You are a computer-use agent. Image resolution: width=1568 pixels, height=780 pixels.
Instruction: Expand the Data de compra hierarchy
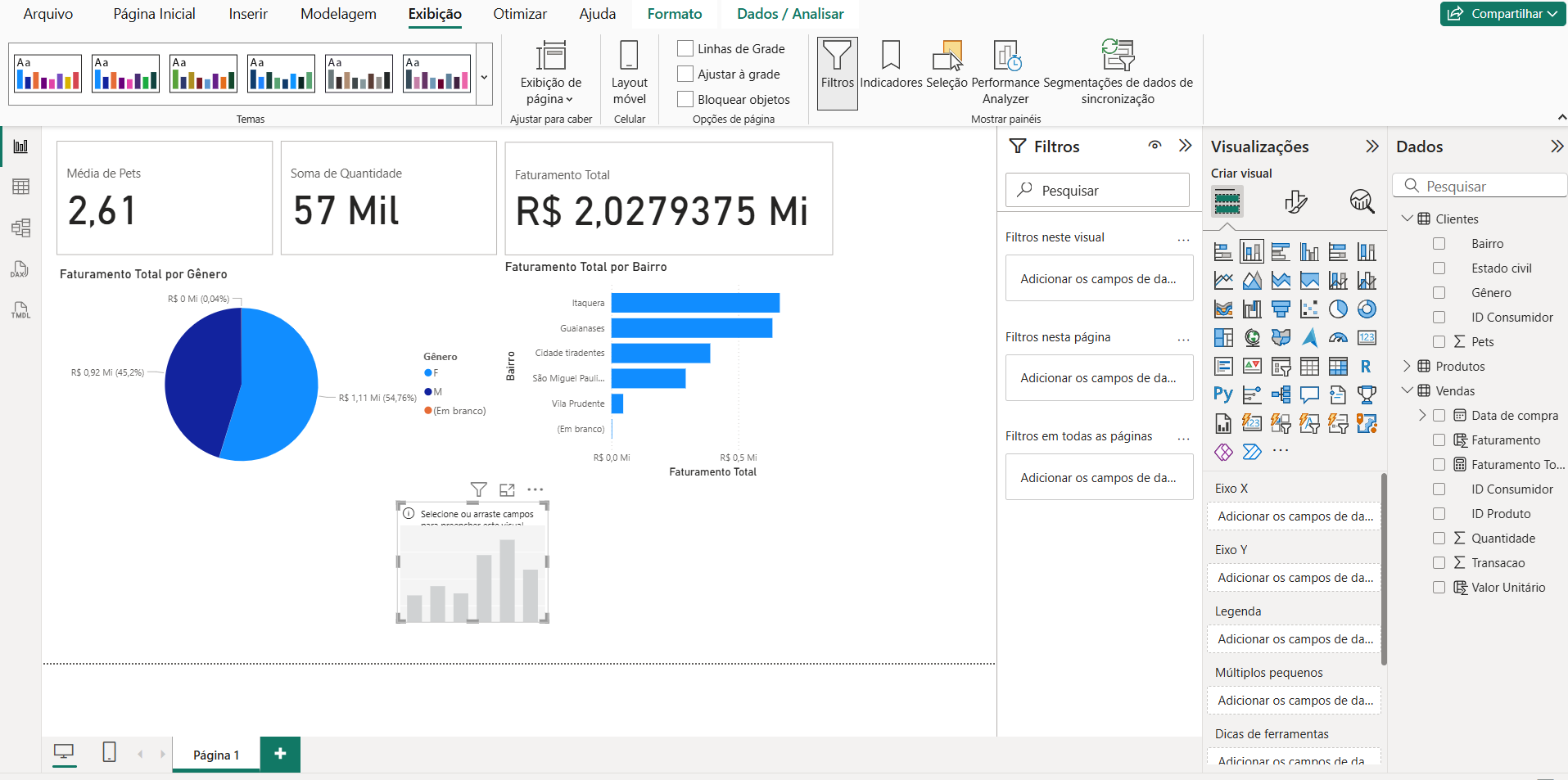pyautogui.click(x=1422, y=415)
